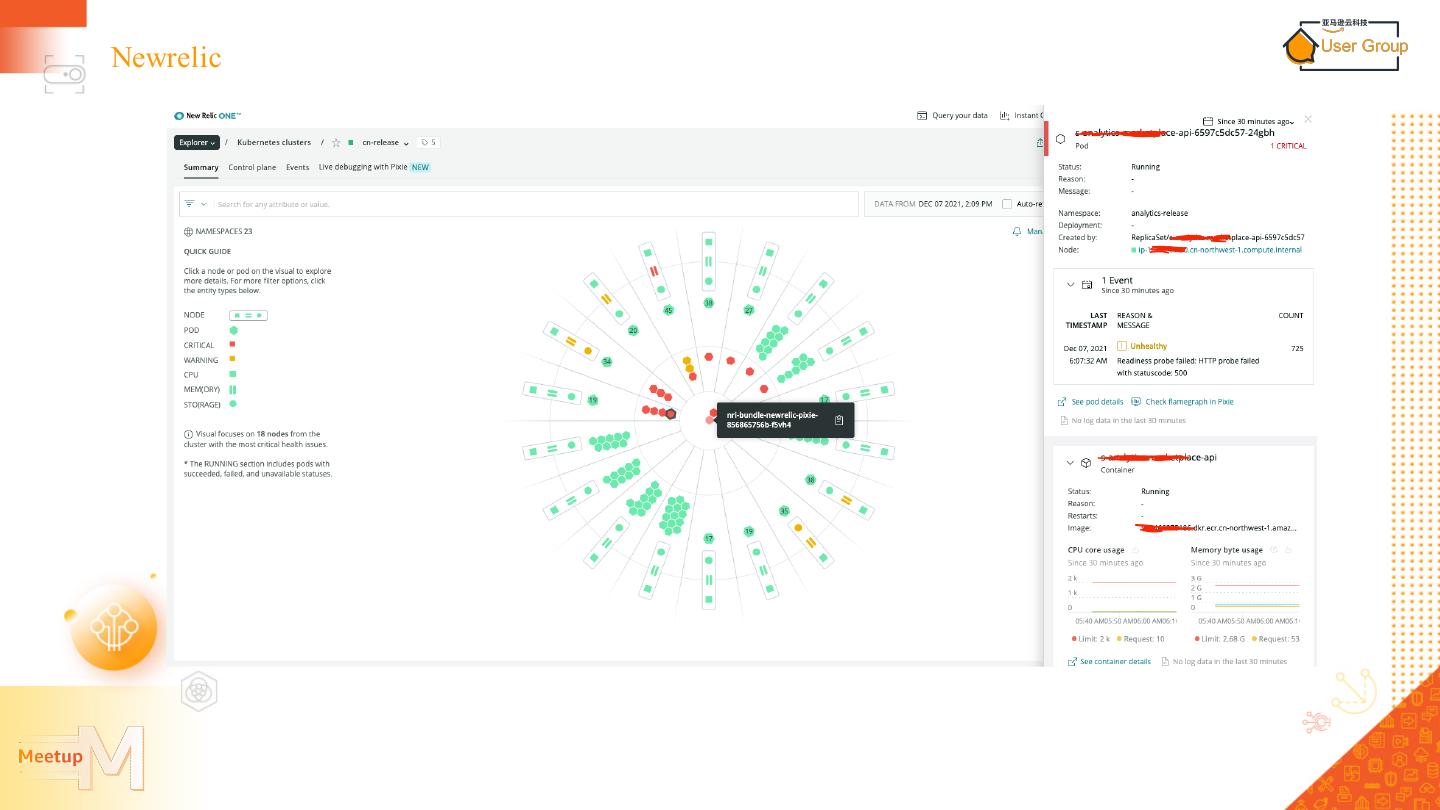The width and height of the screenshot is (1440, 810).
Task: Click the NAMESPACES 23 label
Action: 224,232
